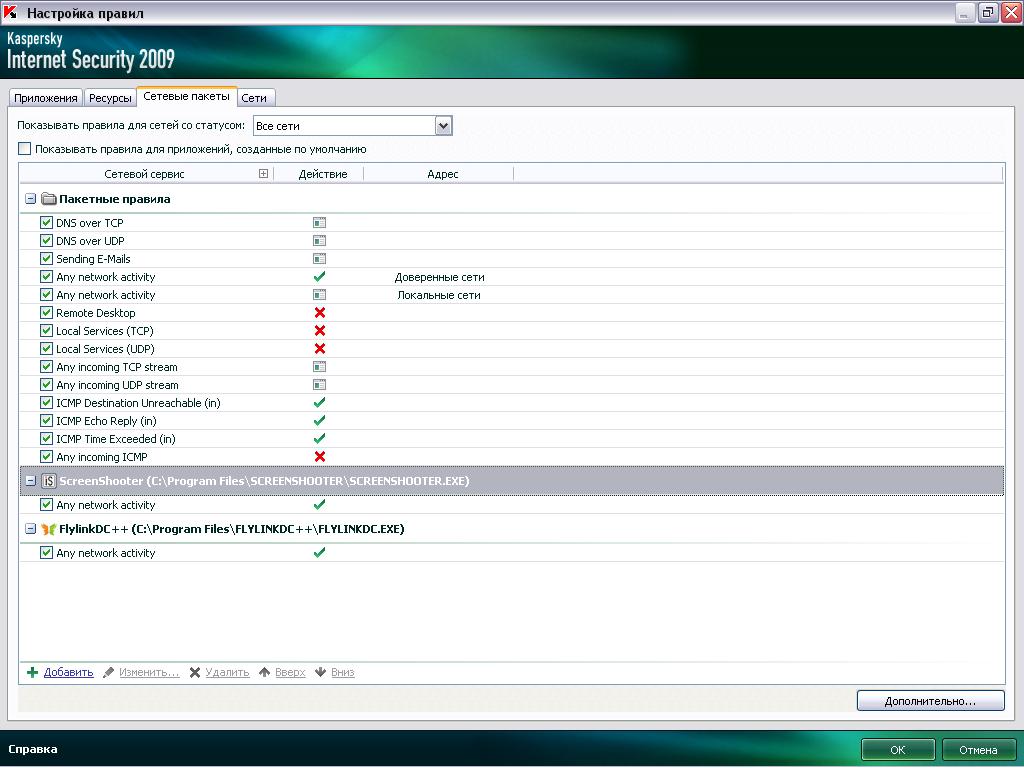Click the green checkmark for ICMP Time Exceeded
Image resolution: width=1024 pixels, height=768 pixels.
(320, 439)
